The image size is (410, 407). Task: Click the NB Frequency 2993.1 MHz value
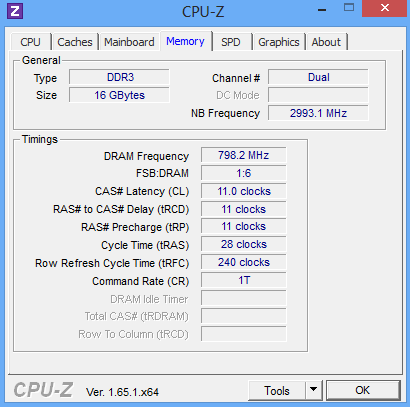tap(318, 113)
